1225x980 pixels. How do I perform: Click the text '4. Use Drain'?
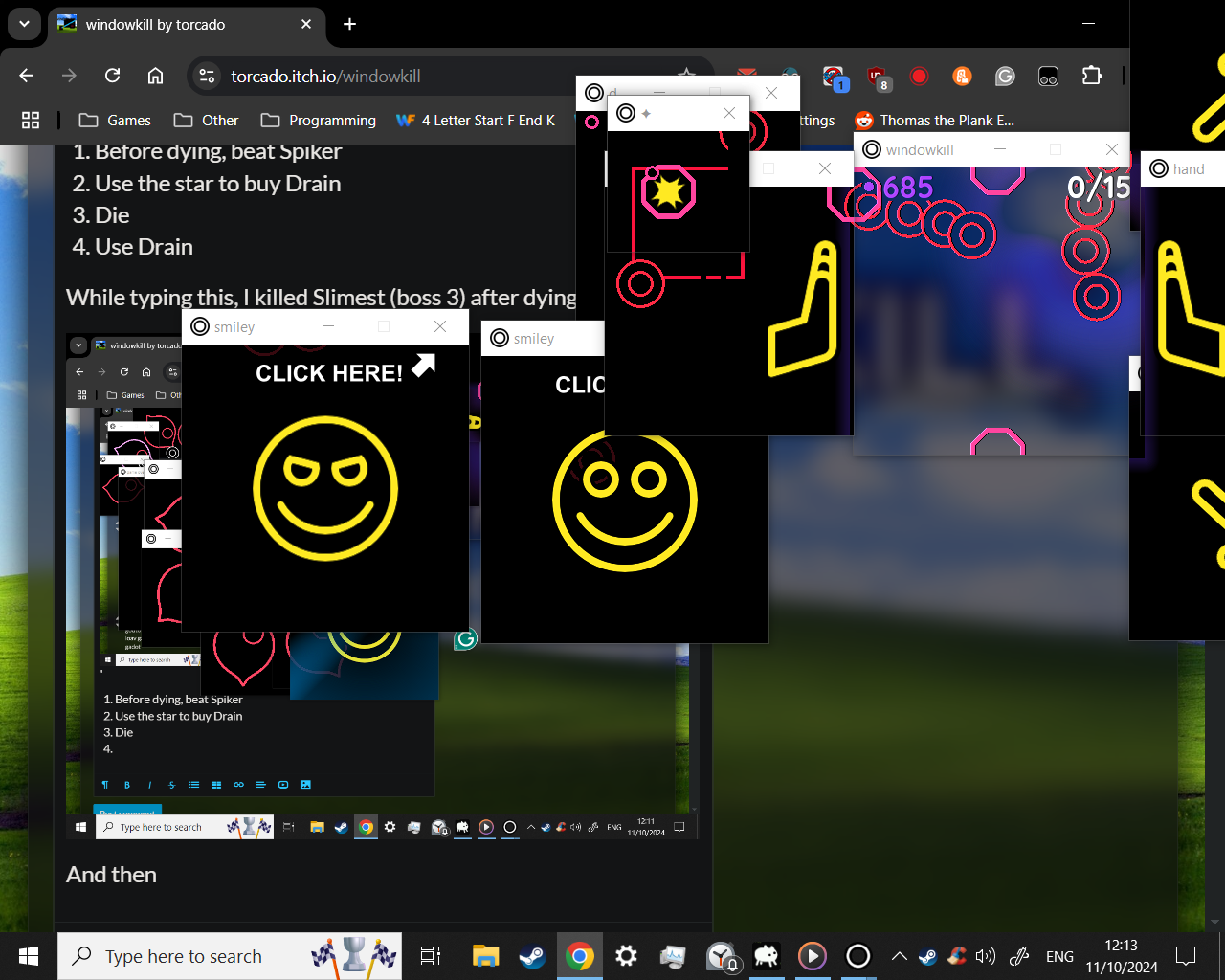point(133,246)
